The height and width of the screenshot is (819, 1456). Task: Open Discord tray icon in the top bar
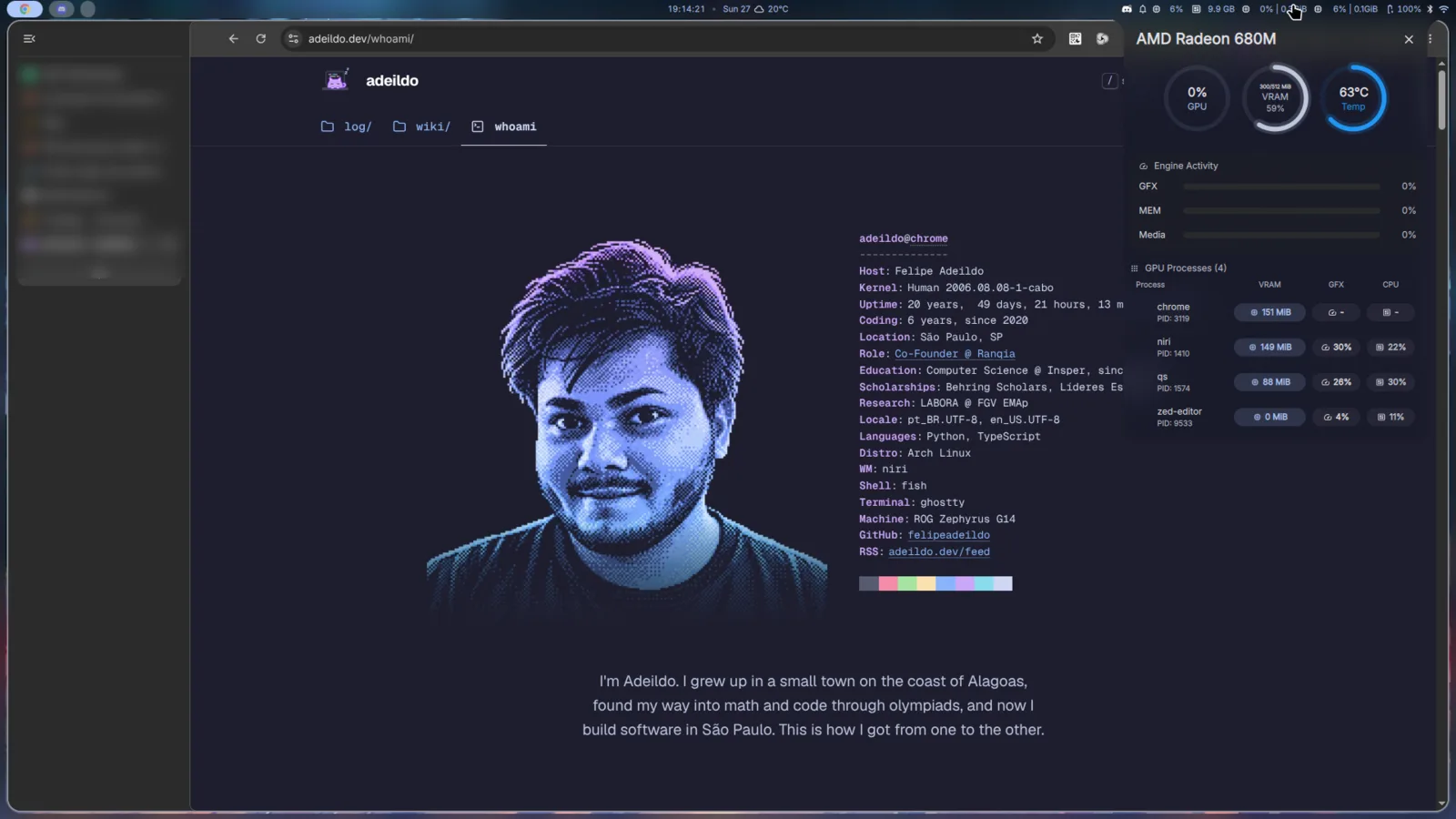(x=1127, y=9)
